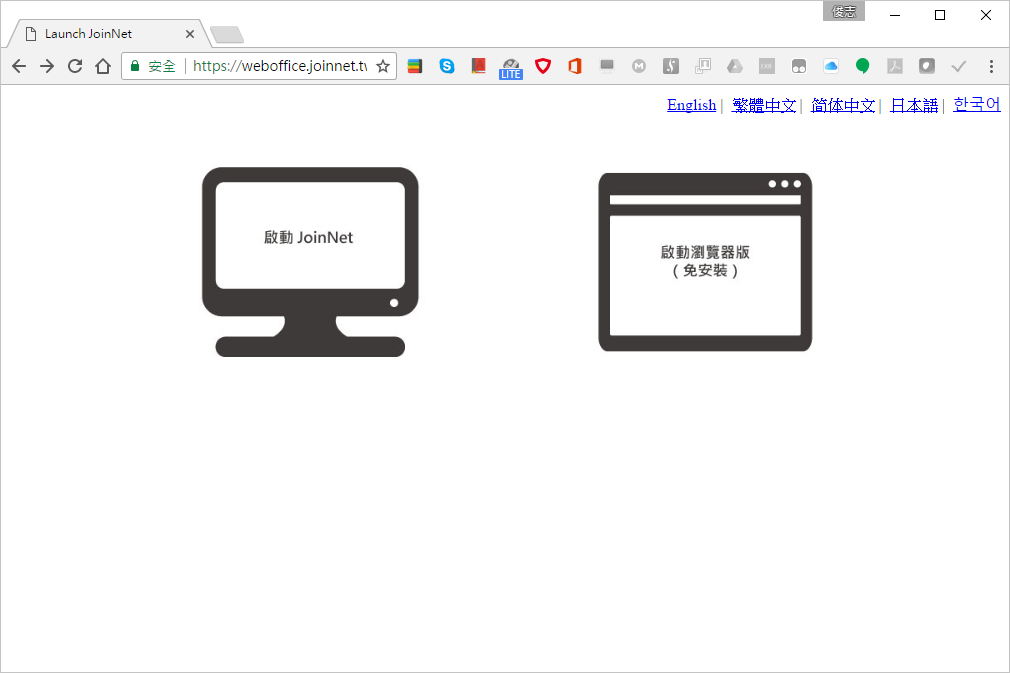The width and height of the screenshot is (1010, 673).
Task: Start the browser version (no install)
Action: point(705,261)
